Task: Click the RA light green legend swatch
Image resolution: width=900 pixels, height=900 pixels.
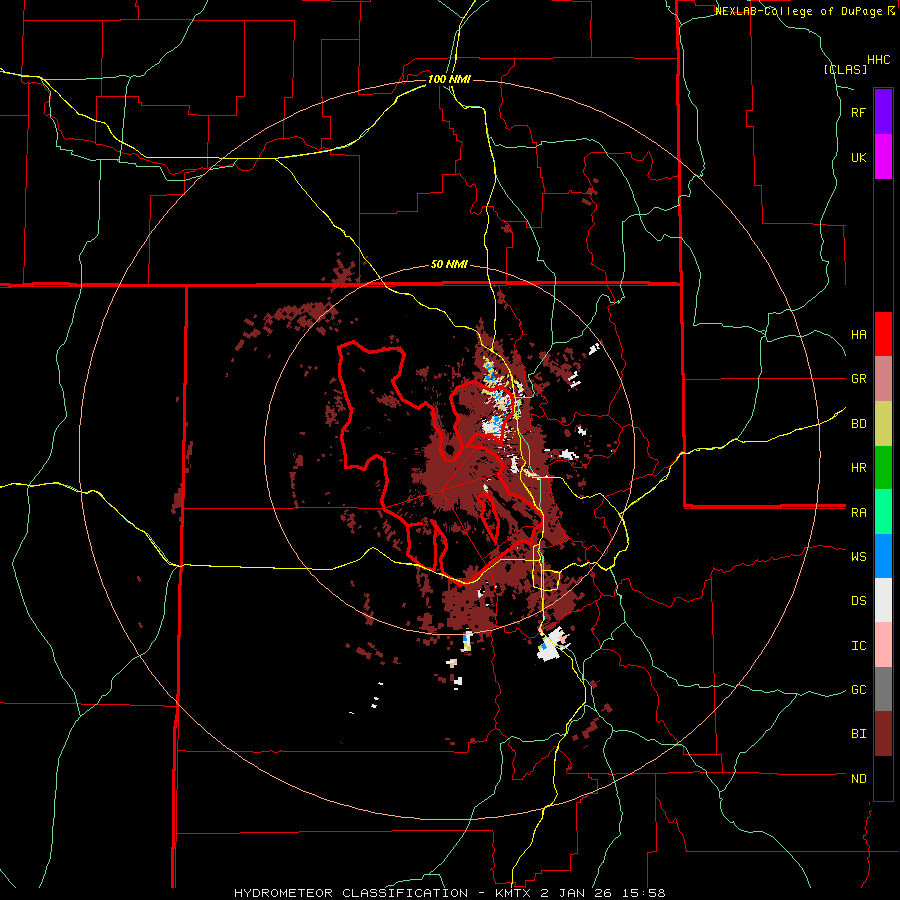Action: click(x=883, y=512)
